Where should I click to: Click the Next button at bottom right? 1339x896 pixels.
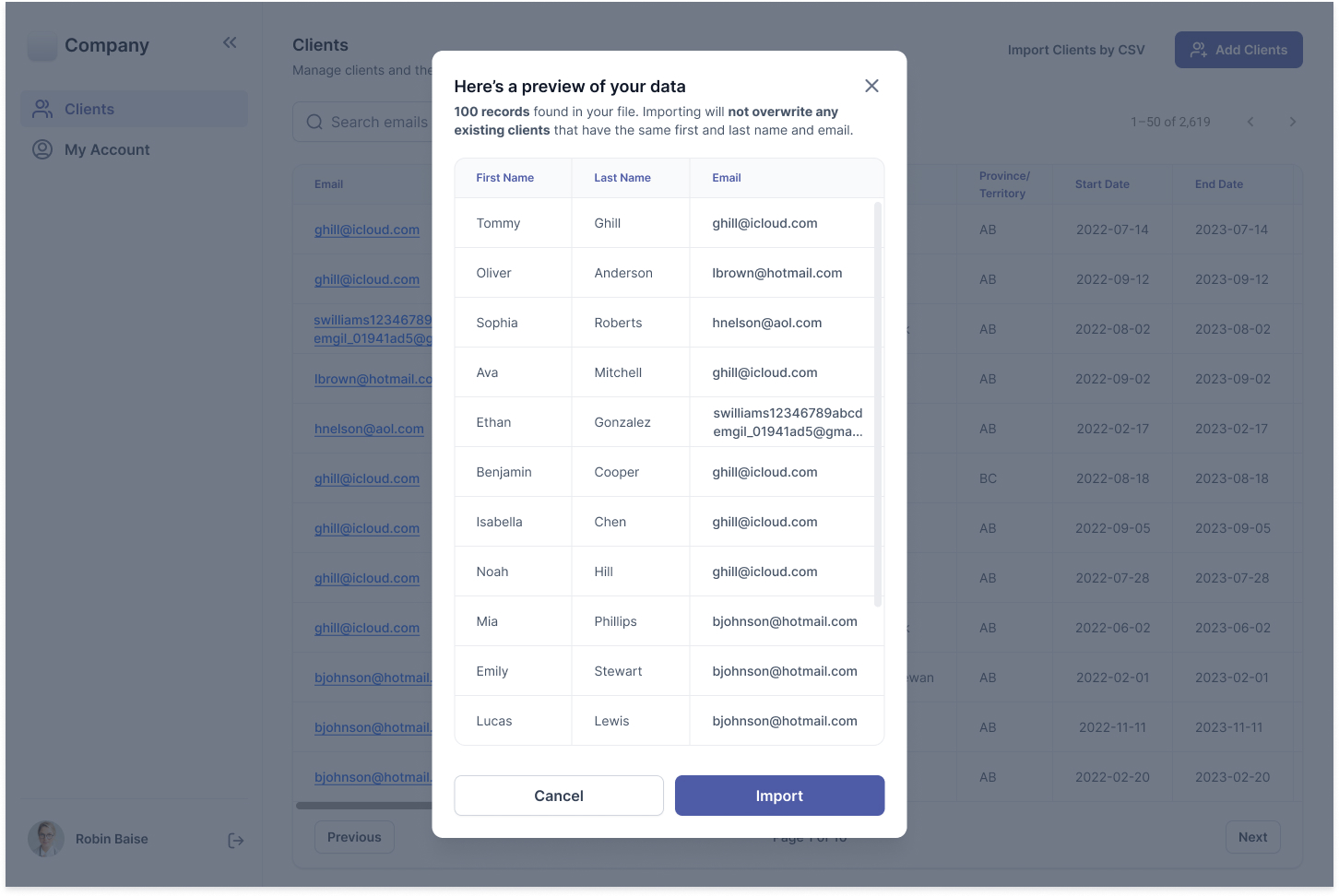1251,837
